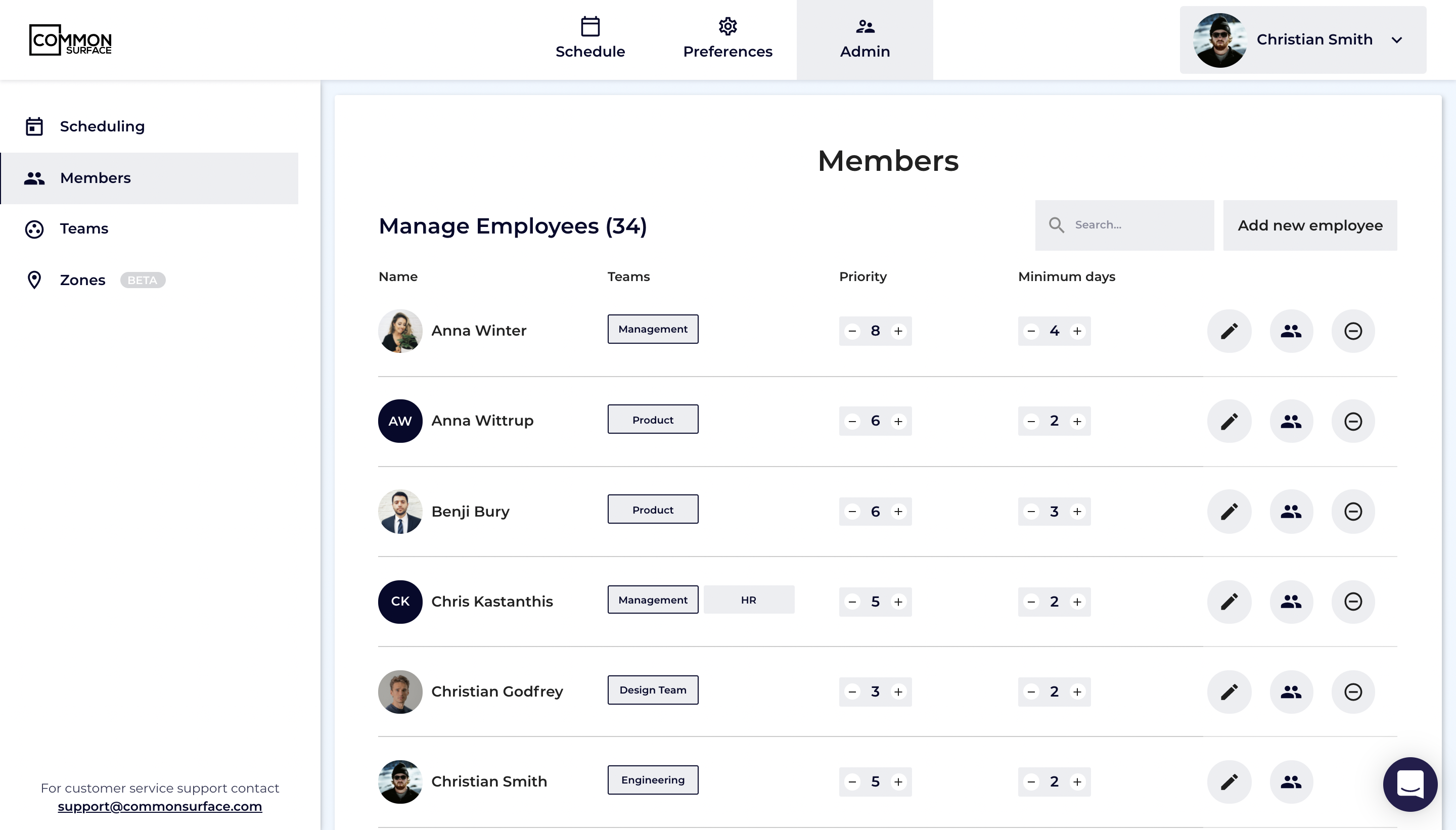This screenshot has width=1456, height=830.
Task: Open the Teams sidebar section
Action: coord(84,228)
